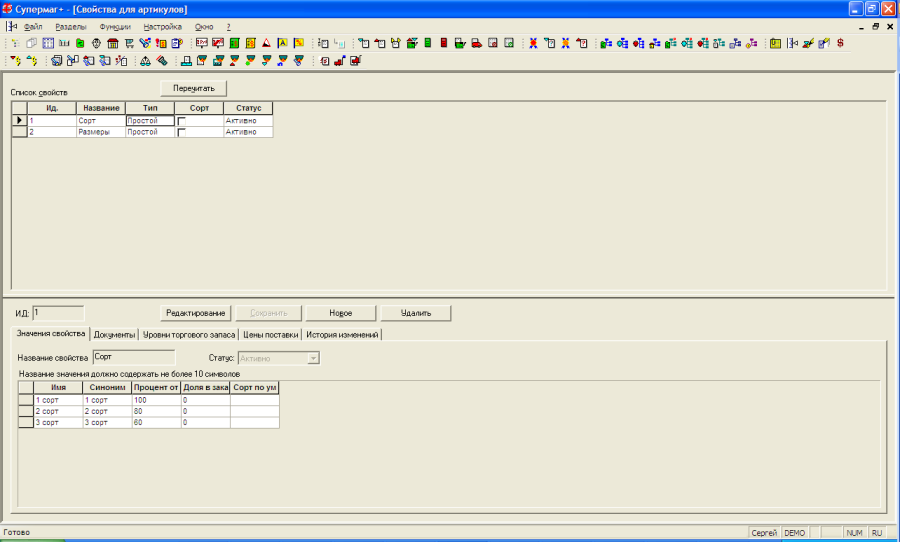The width and height of the screenshot is (900, 542).
Task: Click the Редактирование button
Action: [195, 313]
